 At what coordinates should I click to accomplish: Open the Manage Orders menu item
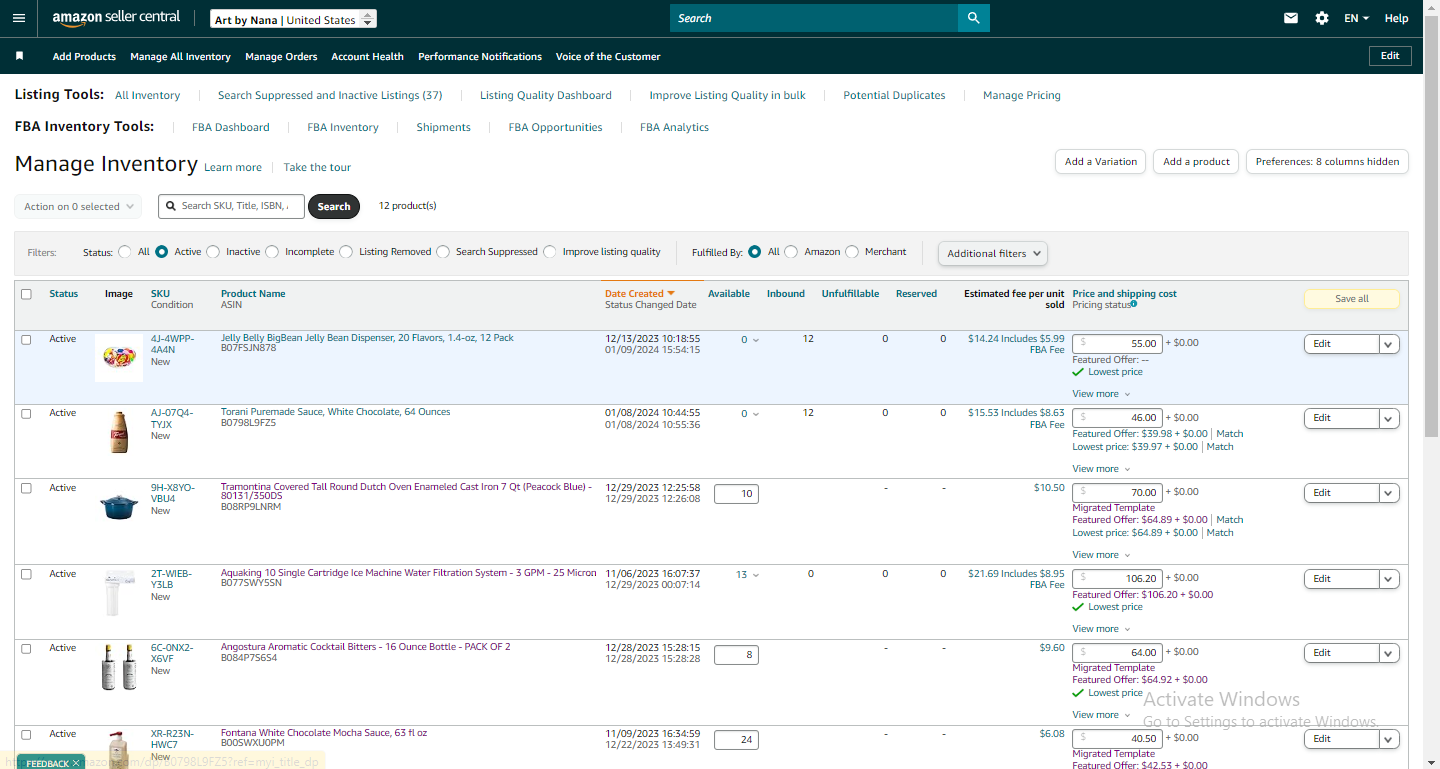[281, 57]
